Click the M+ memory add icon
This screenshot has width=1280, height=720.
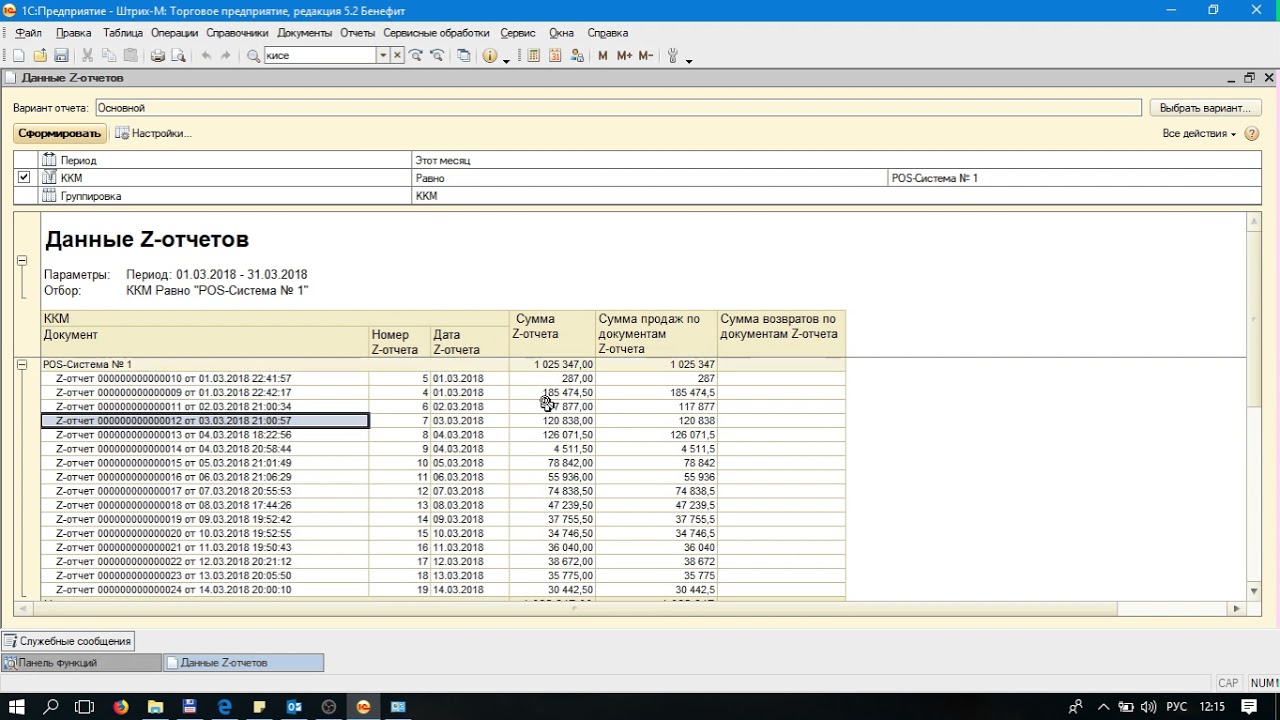click(x=624, y=56)
